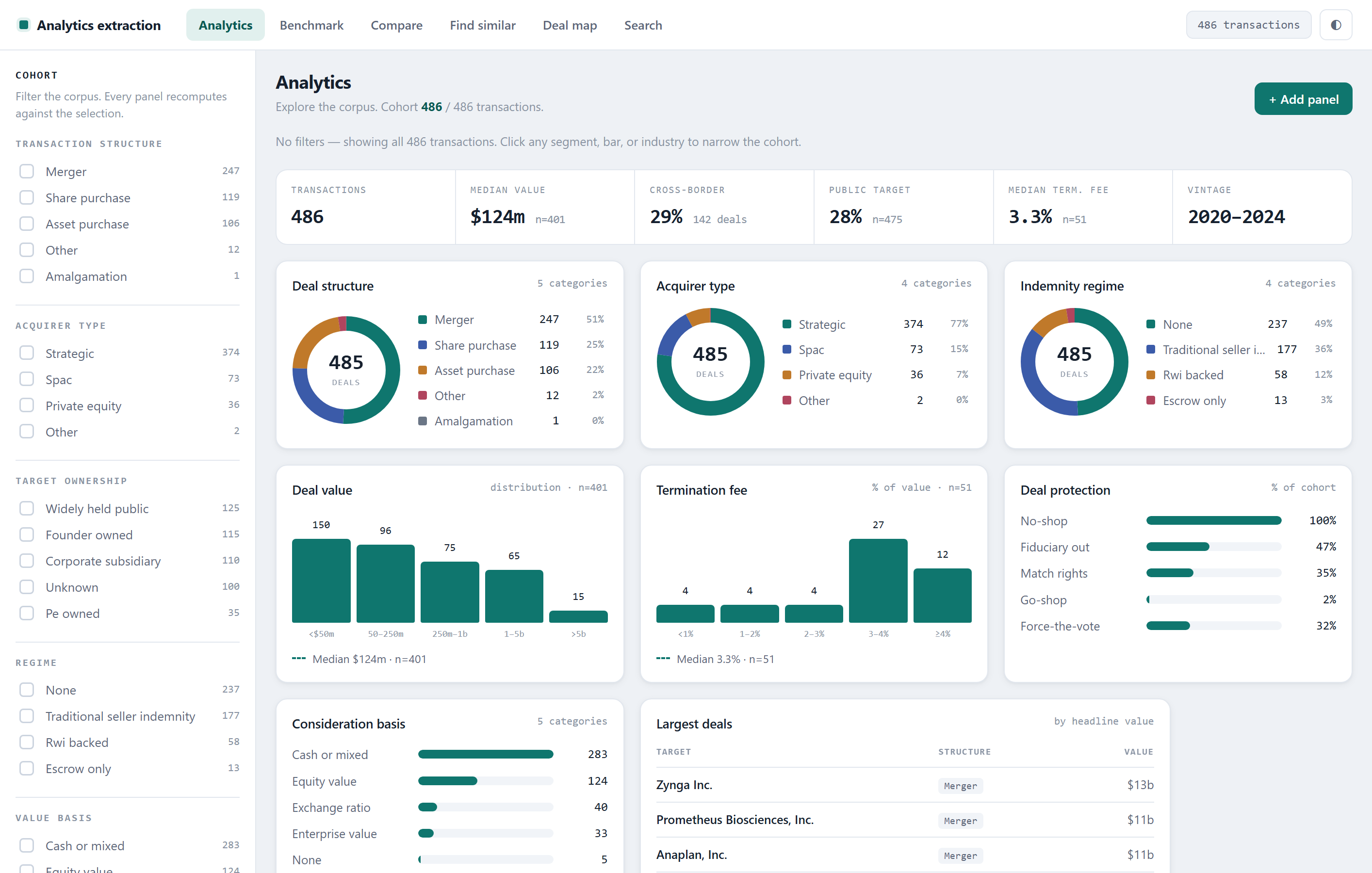Click the Match rights row
Viewport: 1372px width, 873px height.
click(x=1178, y=573)
